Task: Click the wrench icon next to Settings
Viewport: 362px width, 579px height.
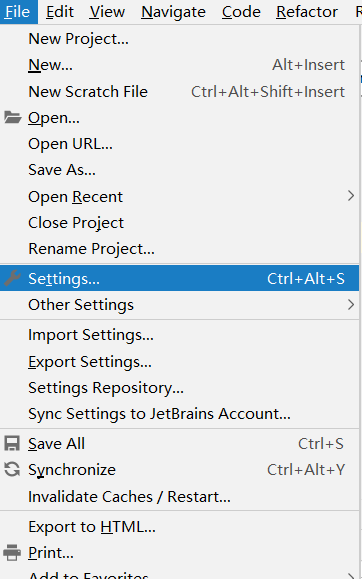Action: click(12, 278)
